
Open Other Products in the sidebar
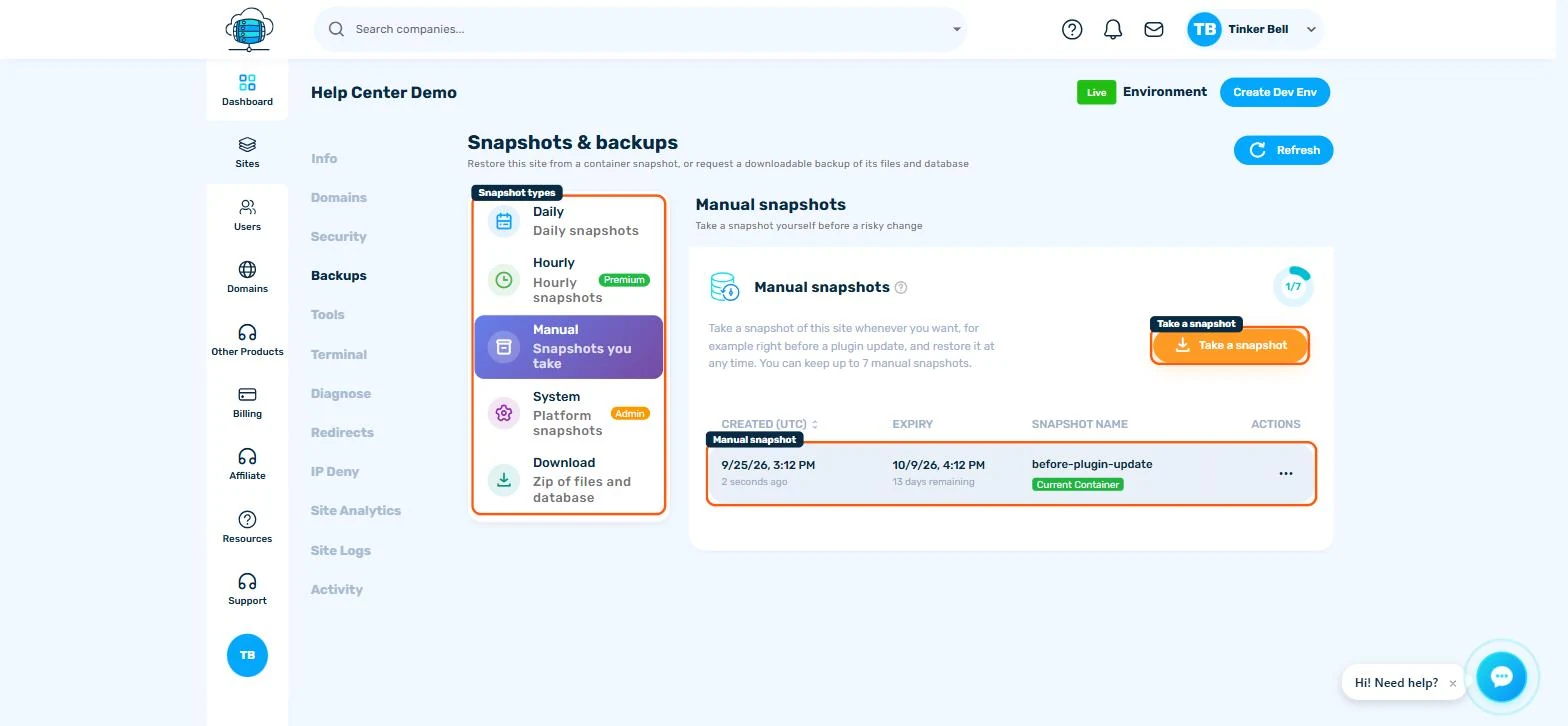(247, 340)
